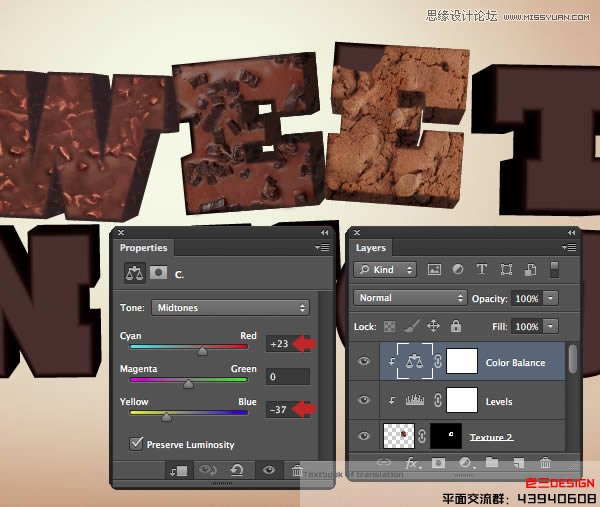This screenshot has width=600, height=507.
Task: Click the Color Balance adjustment icon in Properties
Action: pyautogui.click(x=135, y=273)
